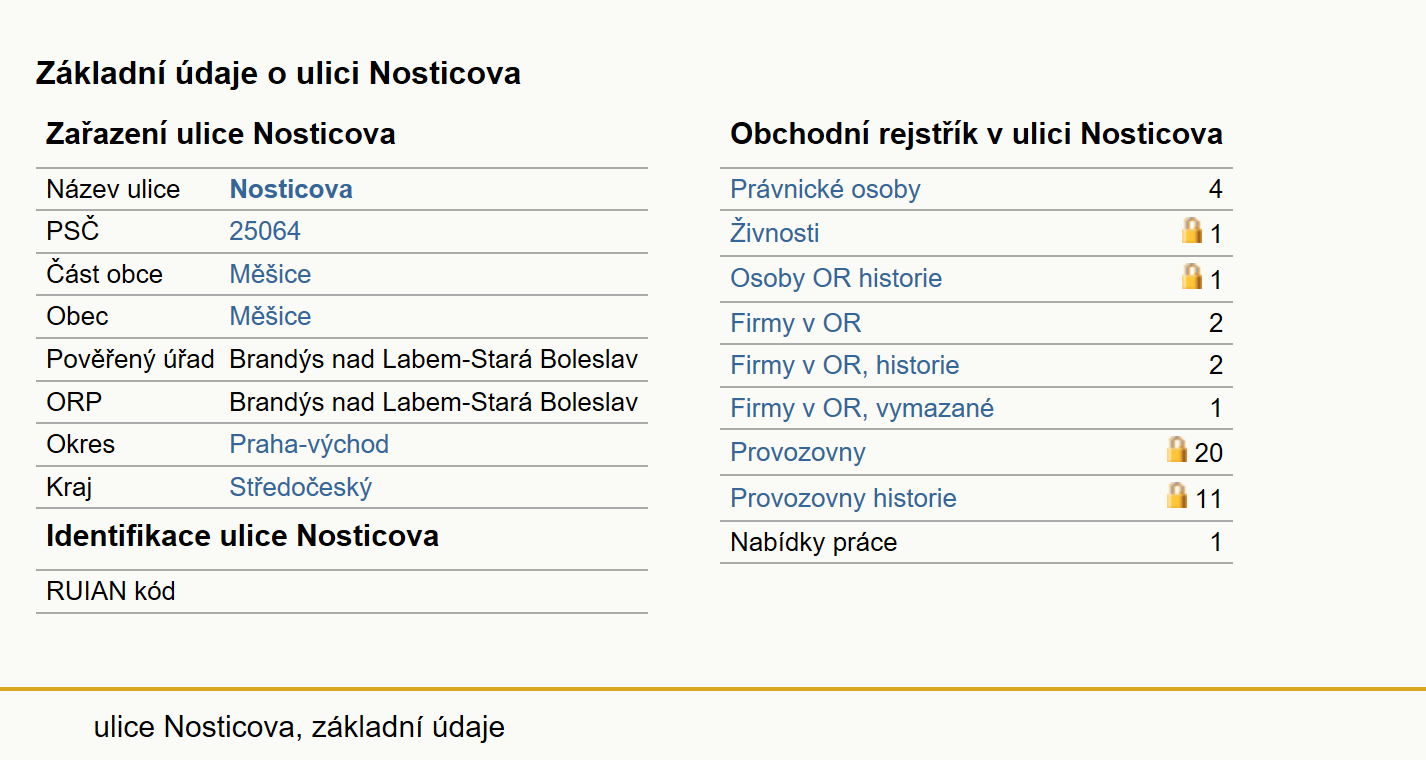This screenshot has height=760, width=1426.
Task: Open Právnické osoby listing
Action: 825,189
